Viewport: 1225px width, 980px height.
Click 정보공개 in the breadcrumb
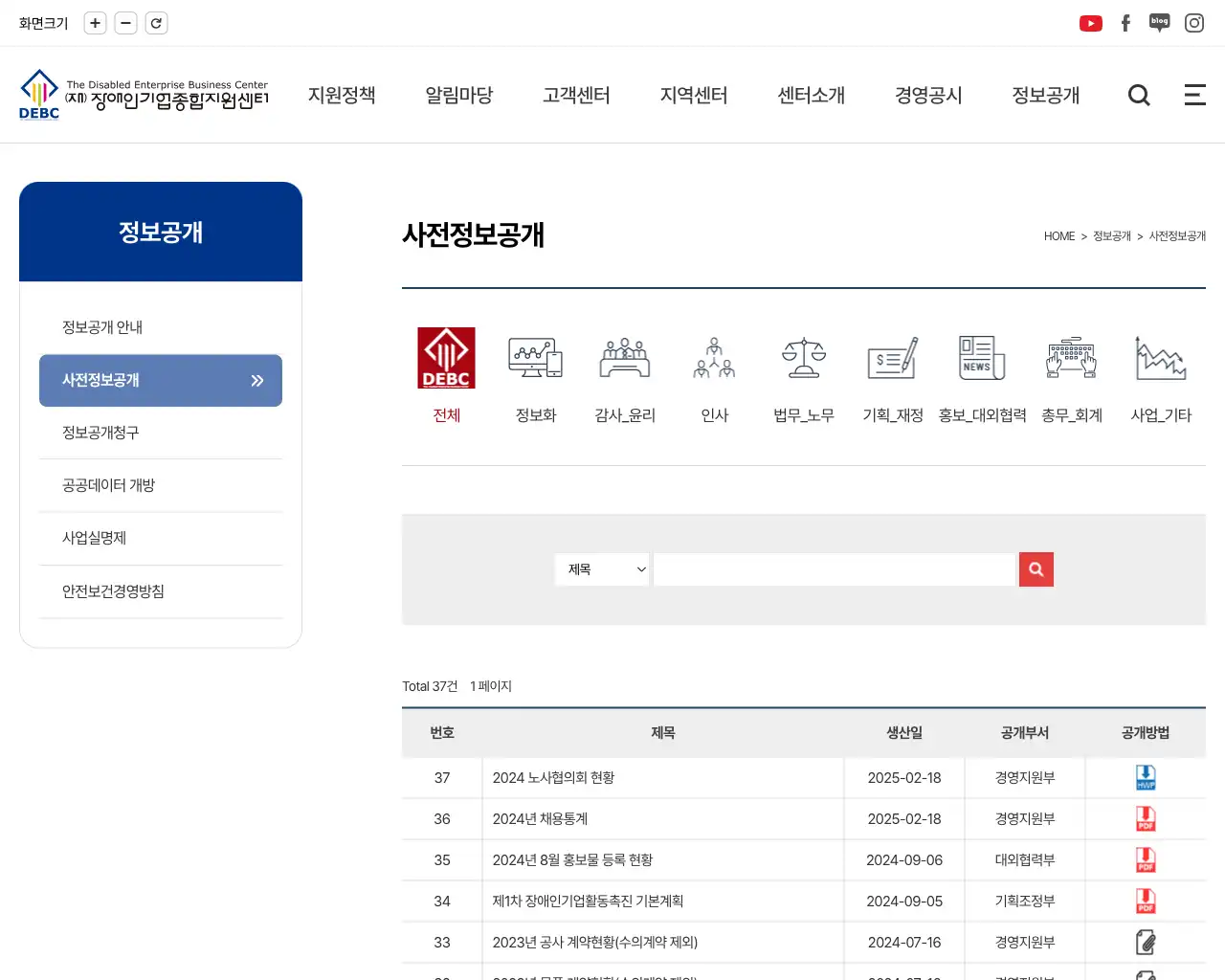click(x=1112, y=236)
